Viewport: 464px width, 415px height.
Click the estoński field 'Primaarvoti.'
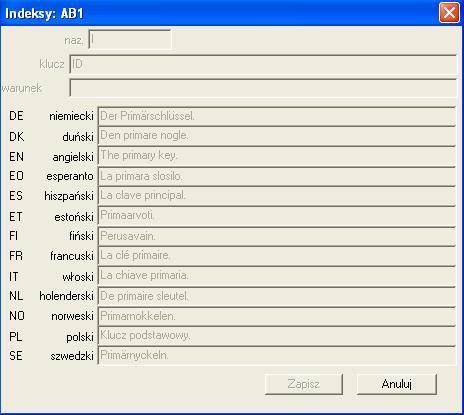pos(277,216)
